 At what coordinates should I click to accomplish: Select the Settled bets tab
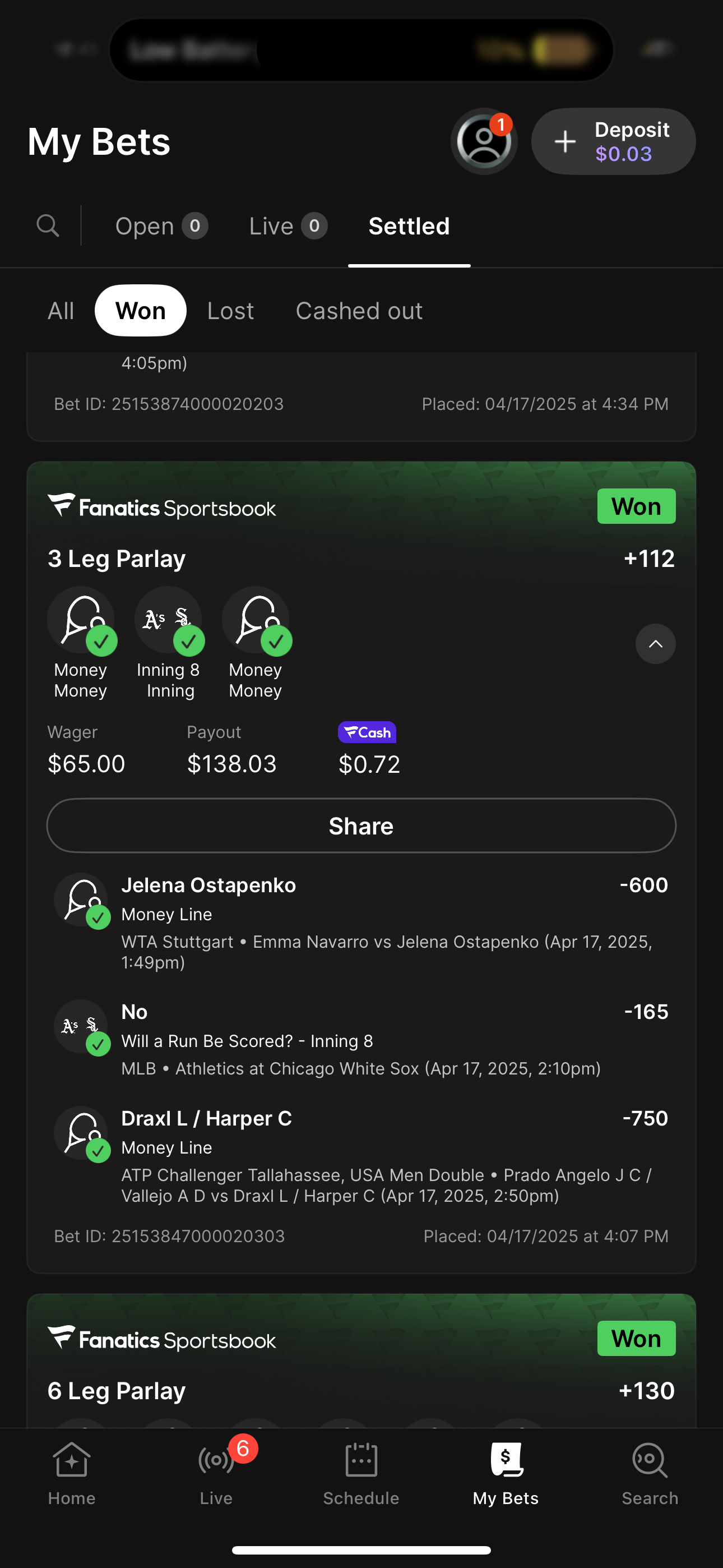(x=409, y=227)
